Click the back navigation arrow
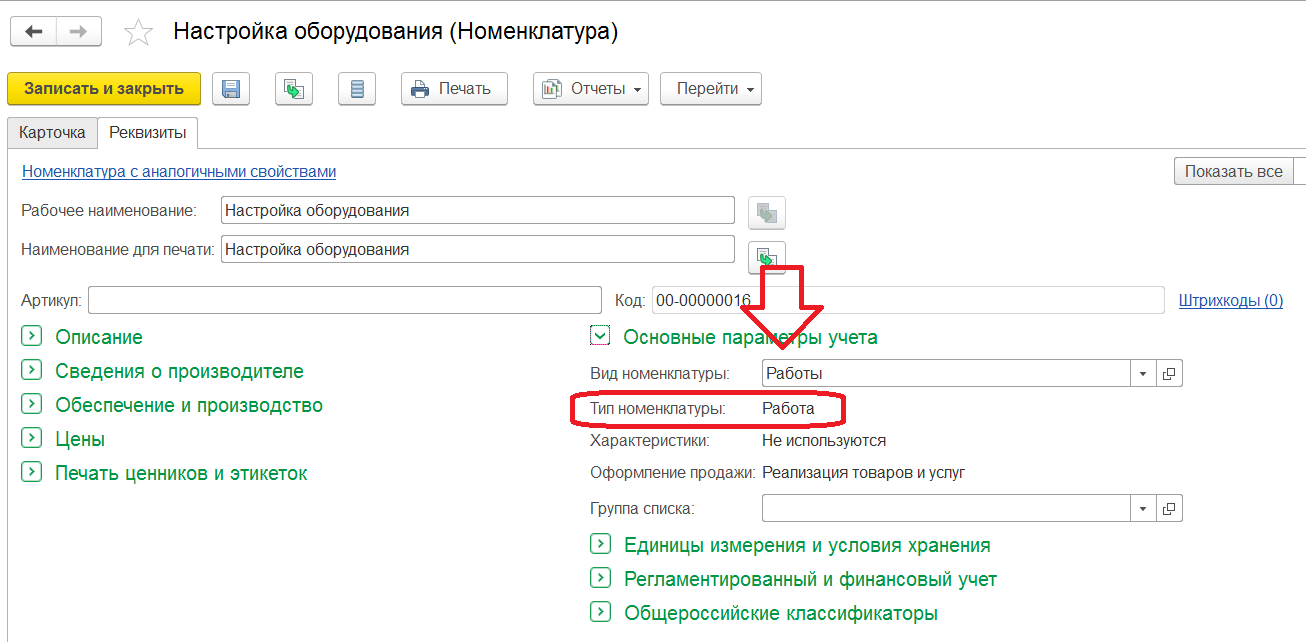The image size is (1306, 642). [x=34, y=32]
